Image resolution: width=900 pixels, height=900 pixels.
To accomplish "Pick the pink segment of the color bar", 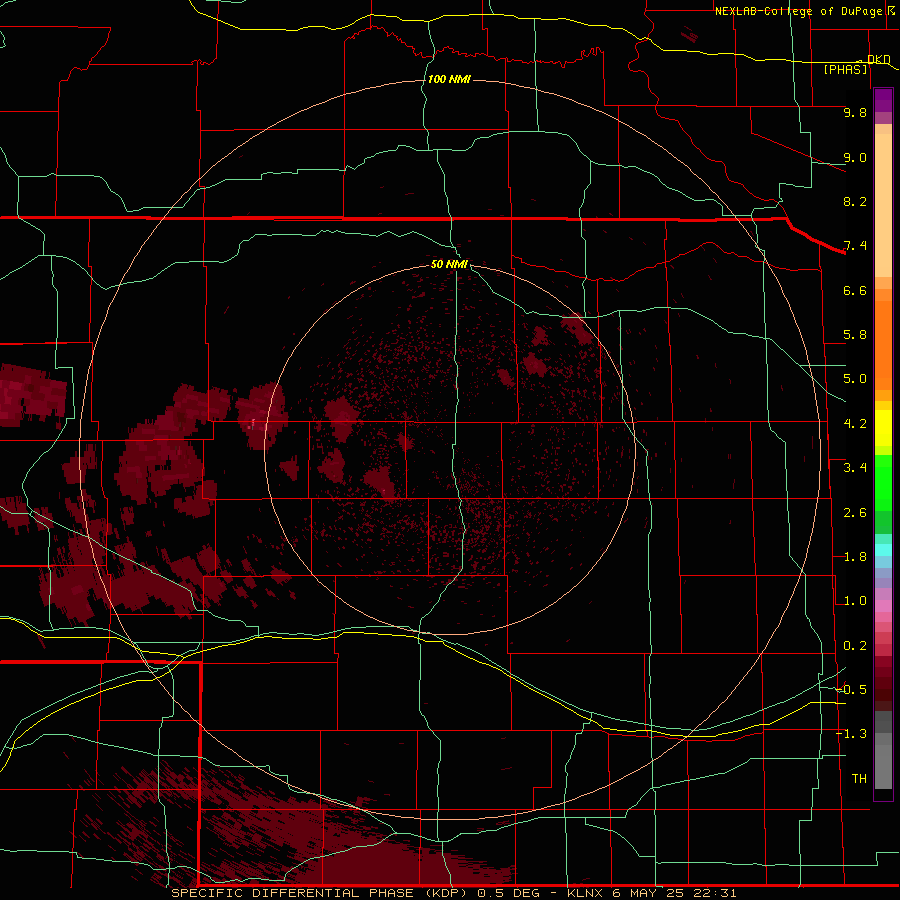I will click(883, 606).
